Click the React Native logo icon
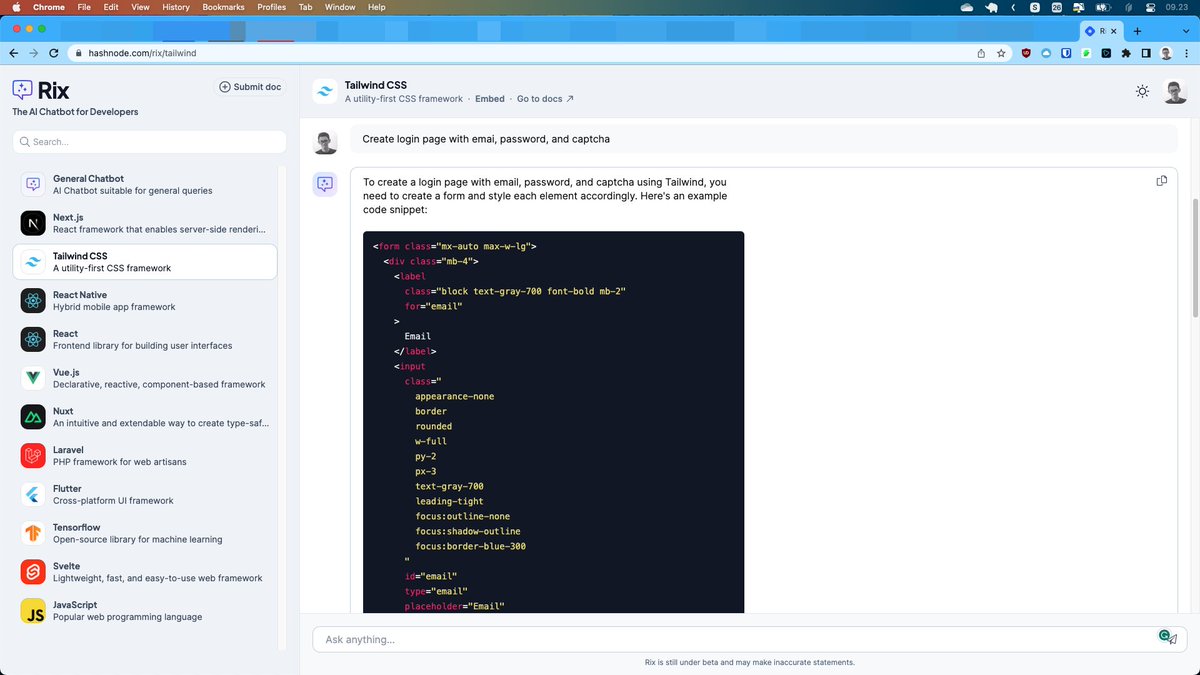The width and height of the screenshot is (1200, 675). 33,301
